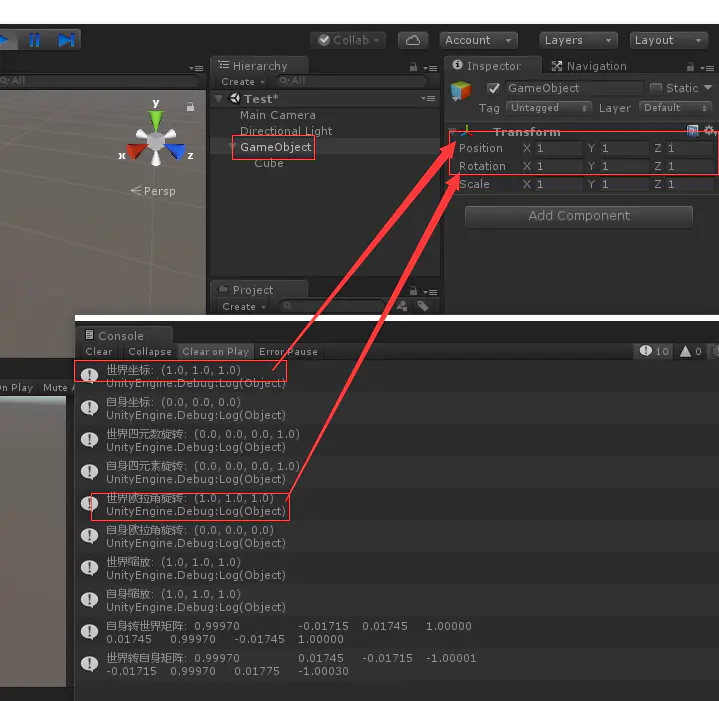Image resolution: width=719 pixels, height=701 pixels.
Task: Click the Transform help book icon
Action: click(692, 131)
